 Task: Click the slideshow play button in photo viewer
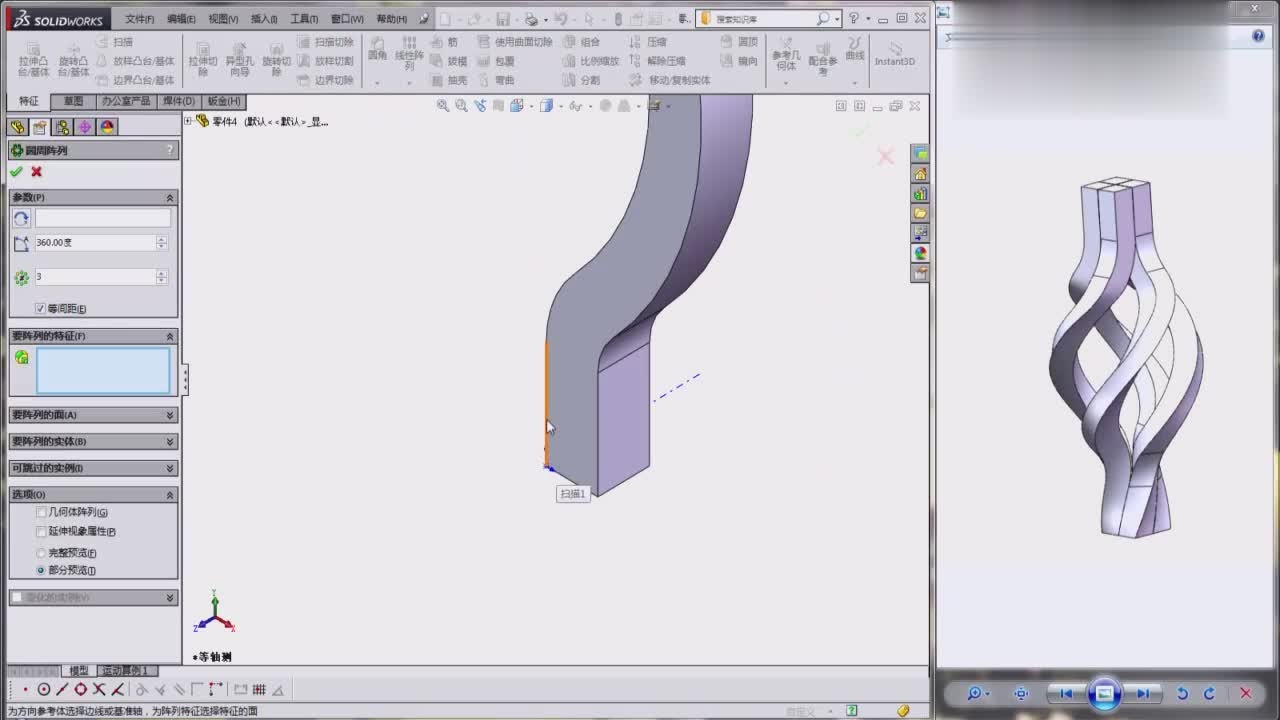tap(1104, 693)
